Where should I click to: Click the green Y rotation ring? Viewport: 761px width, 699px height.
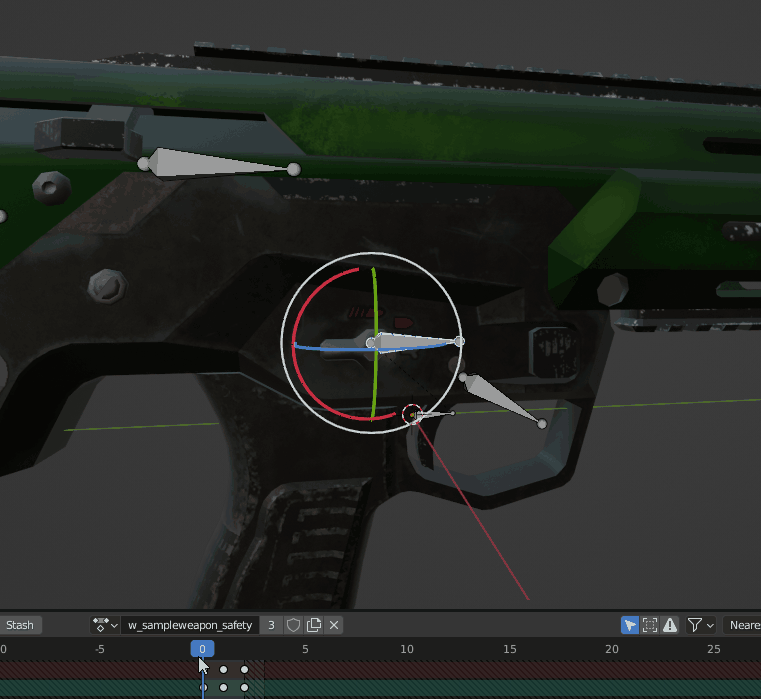coord(375,301)
